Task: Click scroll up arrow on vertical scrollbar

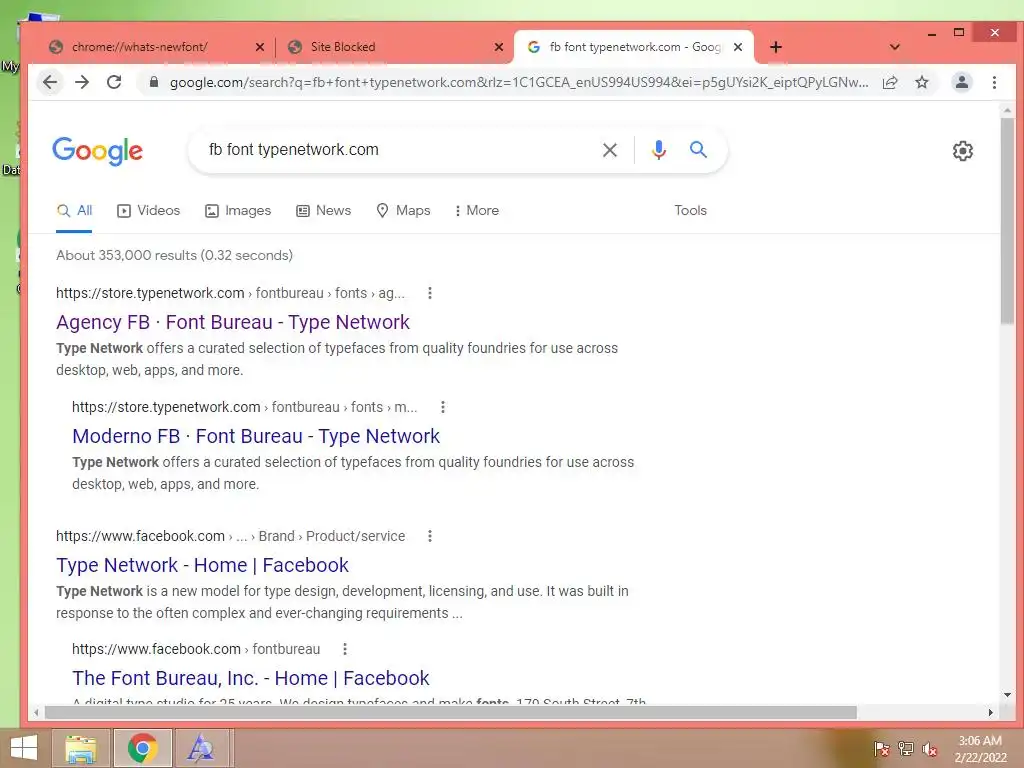Action: (x=1007, y=111)
